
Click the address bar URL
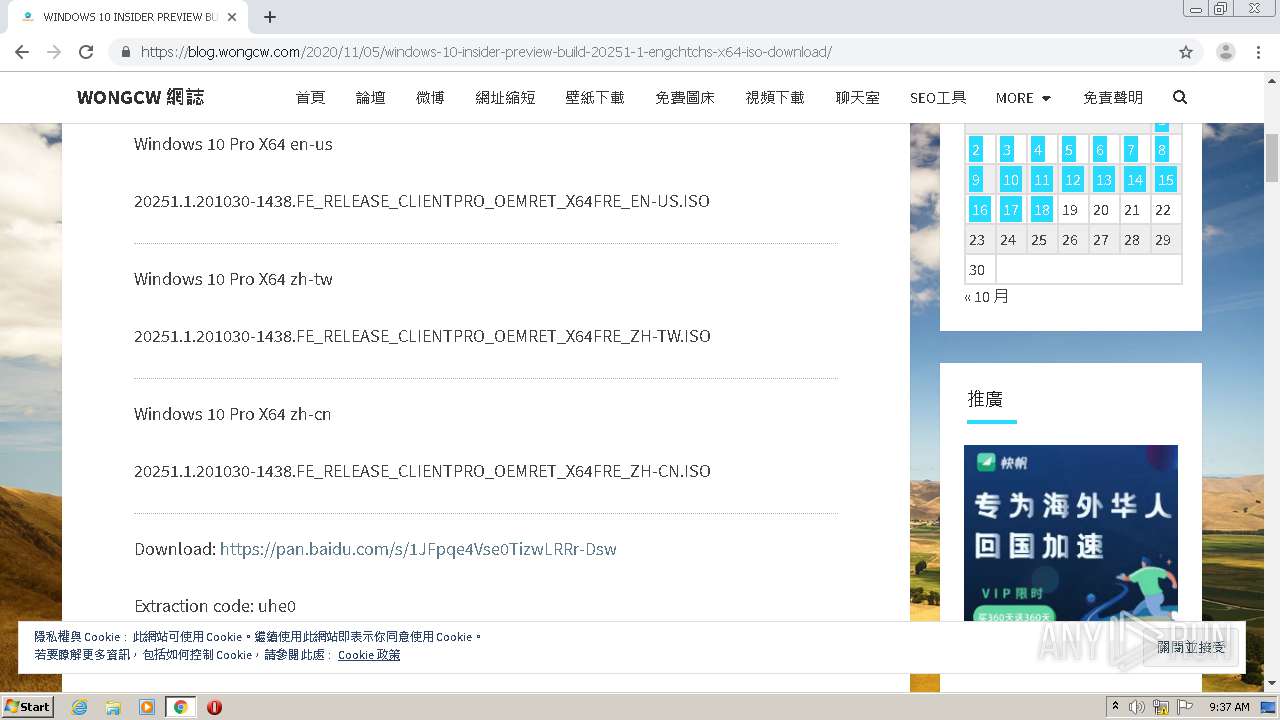486,52
